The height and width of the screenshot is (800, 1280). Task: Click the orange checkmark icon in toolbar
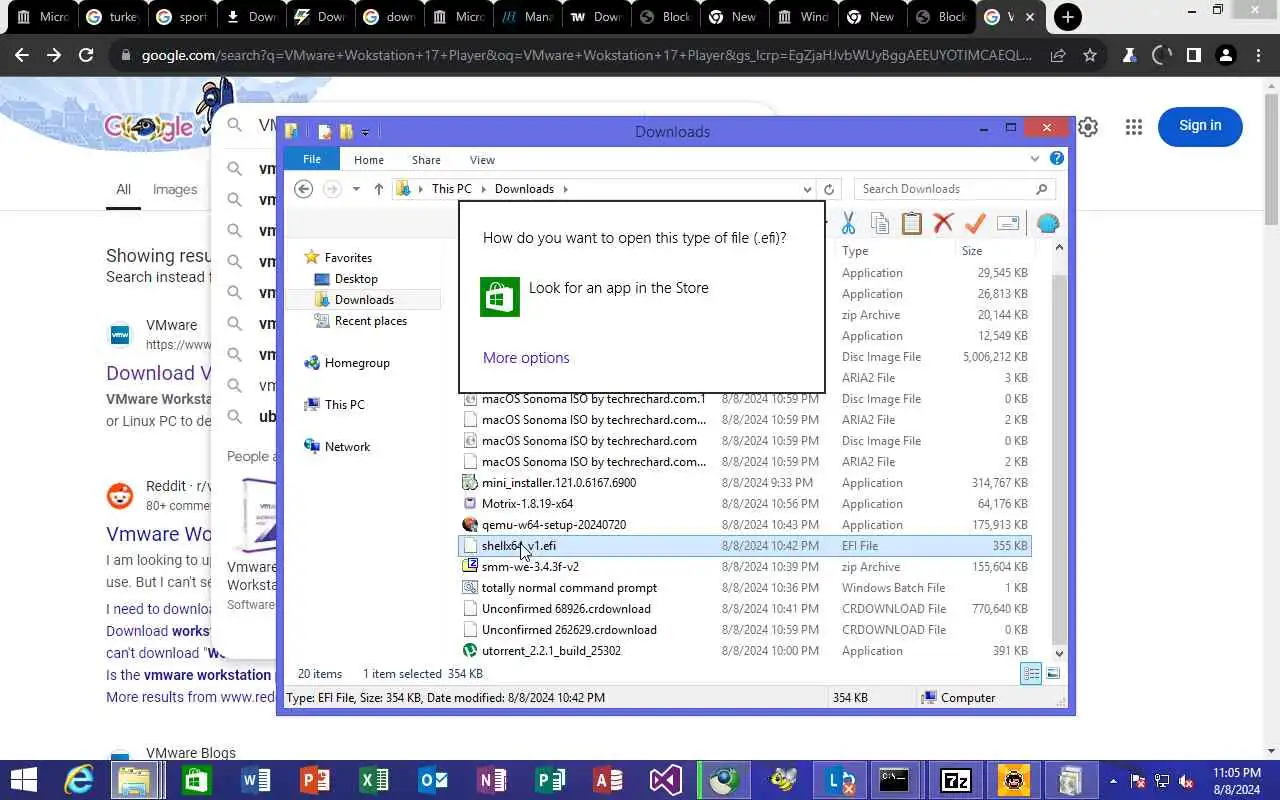point(975,223)
